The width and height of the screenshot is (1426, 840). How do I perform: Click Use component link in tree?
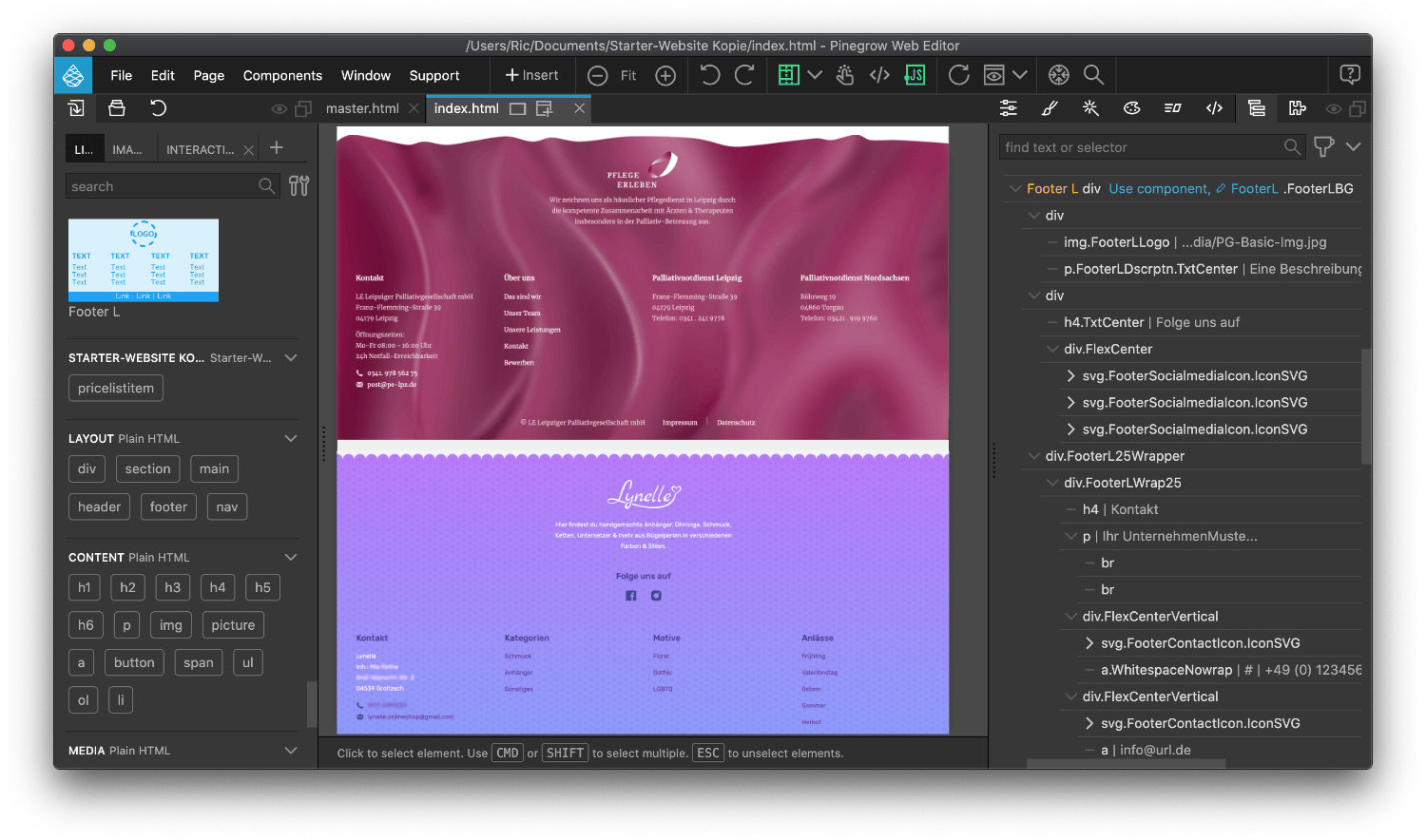1160,189
